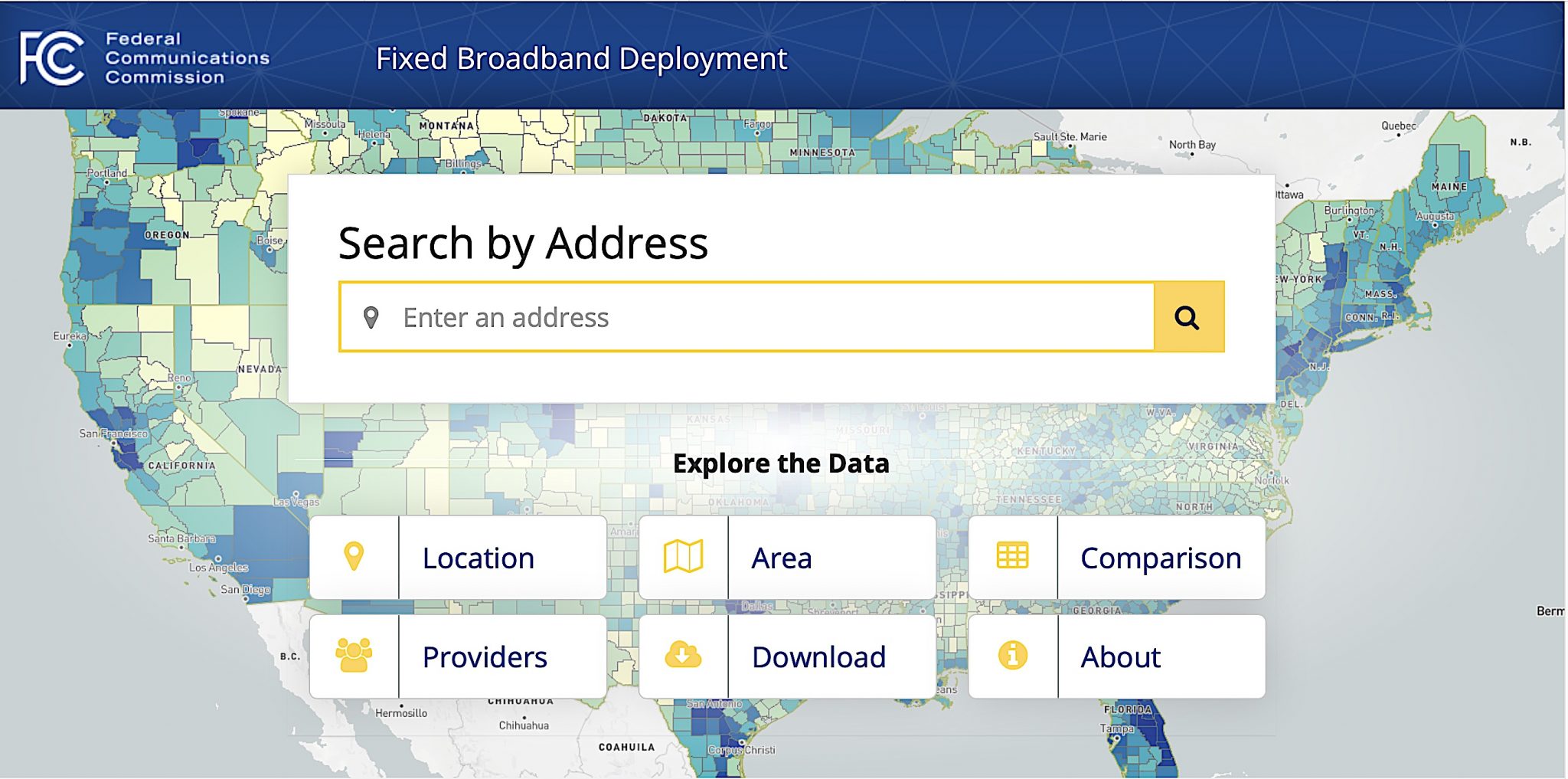The image size is (1568, 779).
Task: Click the folded map Area icon
Action: (x=683, y=557)
